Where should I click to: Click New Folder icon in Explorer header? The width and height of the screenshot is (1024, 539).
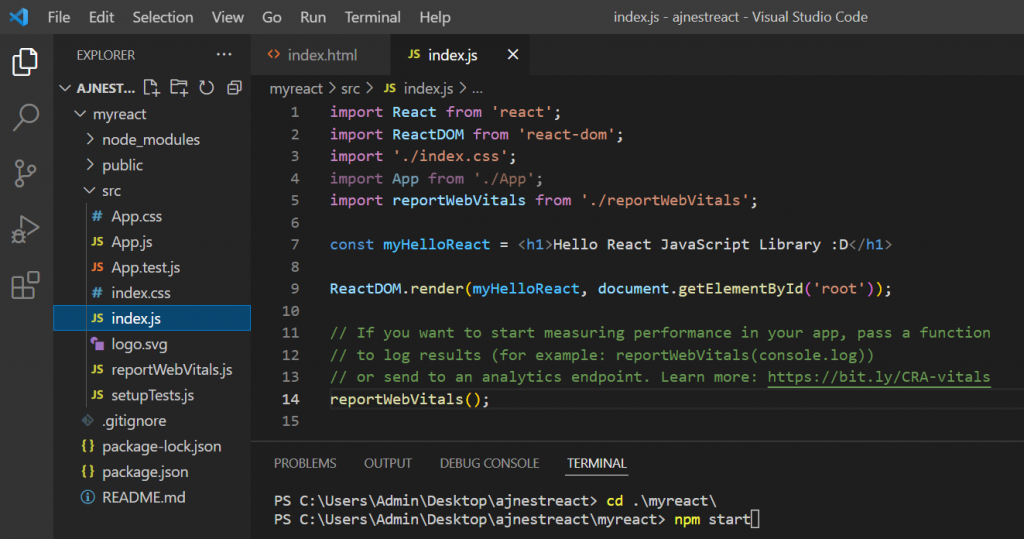(179, 88)
